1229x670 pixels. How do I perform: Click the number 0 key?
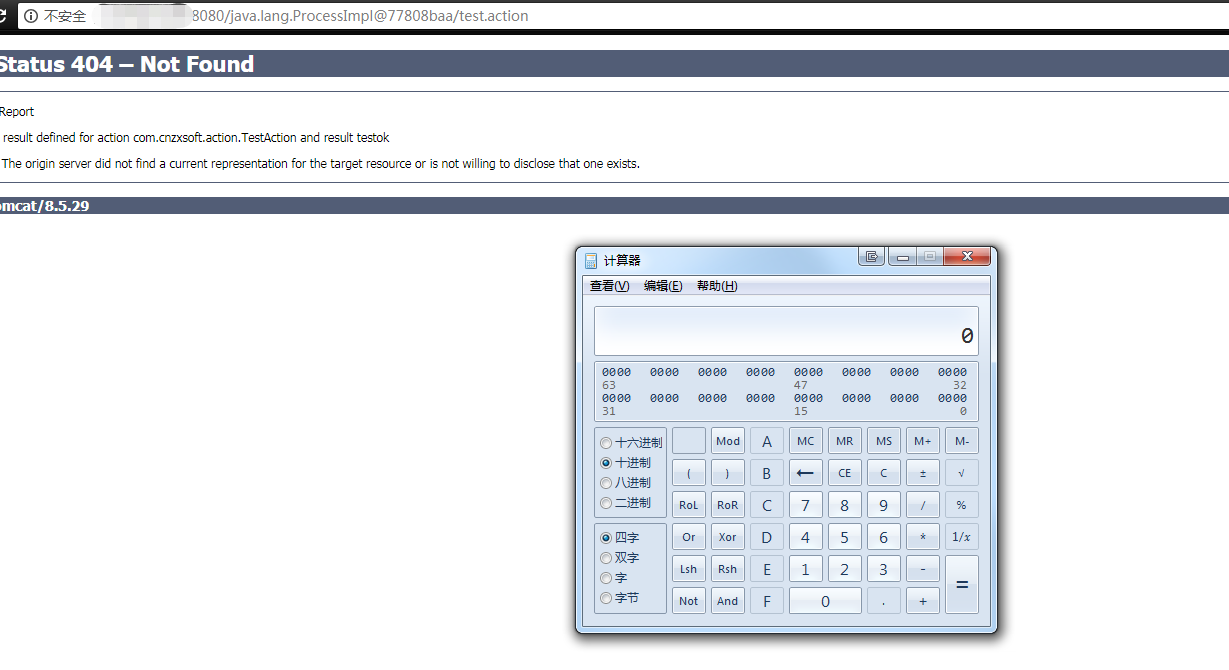[825, 601]
